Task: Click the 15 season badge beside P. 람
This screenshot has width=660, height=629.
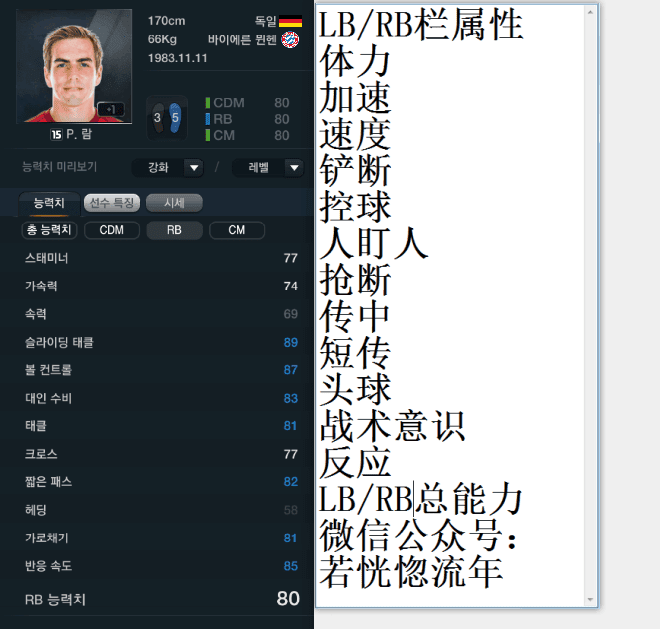Action: point(56,135)
